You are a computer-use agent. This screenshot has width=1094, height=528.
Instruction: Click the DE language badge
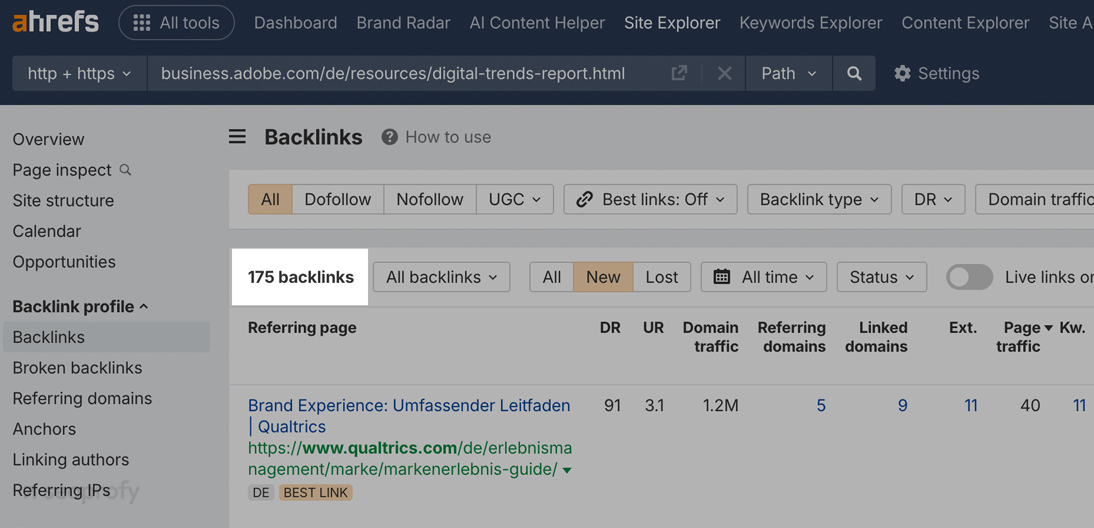(x=261, y=493)
